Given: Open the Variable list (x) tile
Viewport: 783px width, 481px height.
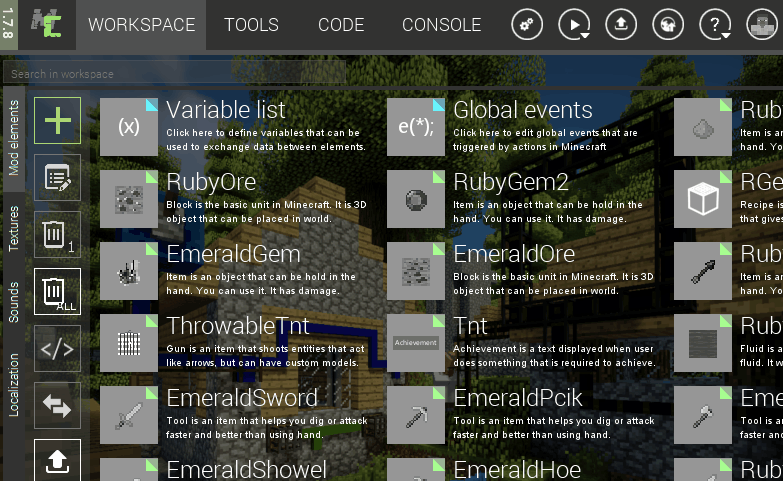Looking at the screenshot, I should coord(129,127).
